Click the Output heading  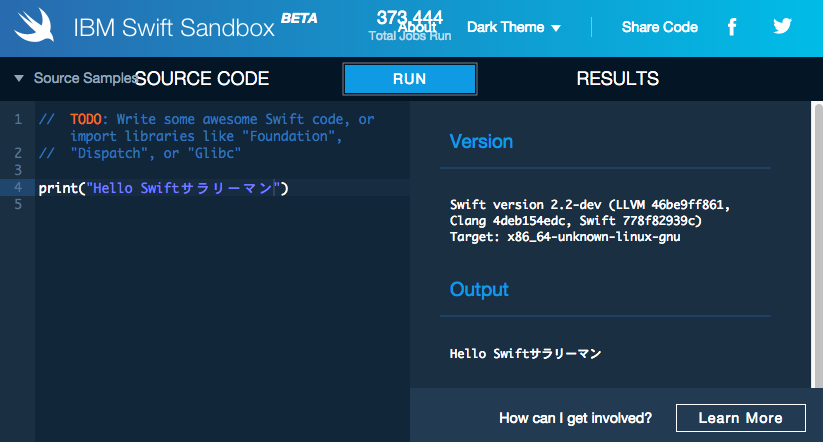point(479,290)
